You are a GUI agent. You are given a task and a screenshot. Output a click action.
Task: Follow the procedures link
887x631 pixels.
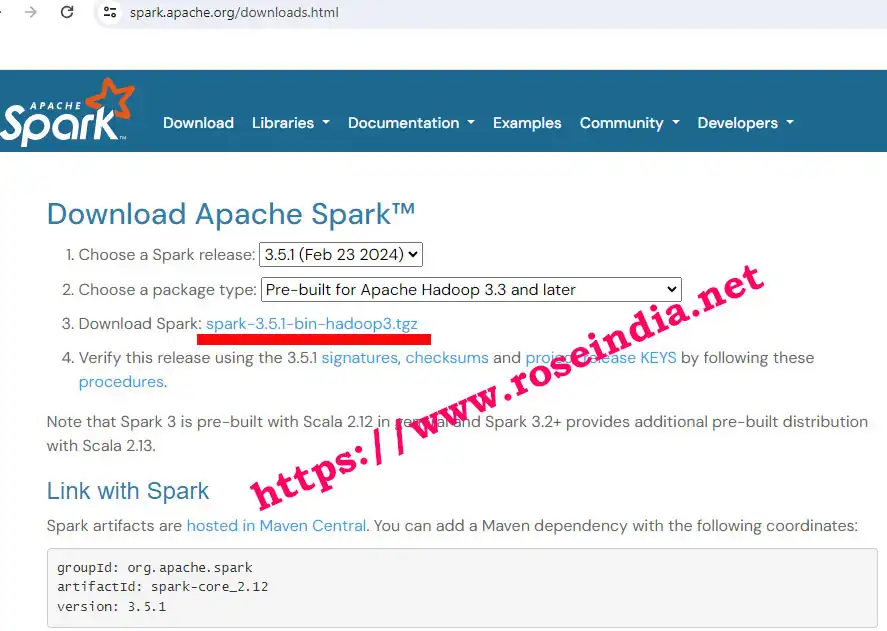[x=122, y=382]
